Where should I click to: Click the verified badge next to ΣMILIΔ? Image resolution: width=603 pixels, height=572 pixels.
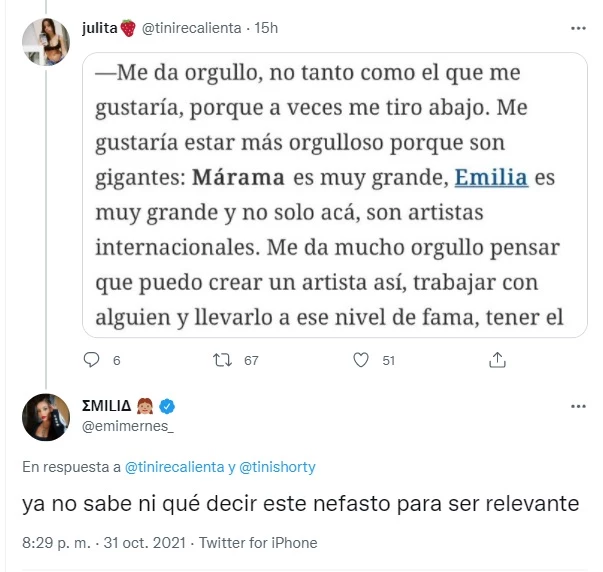click(x=169, y=407)
